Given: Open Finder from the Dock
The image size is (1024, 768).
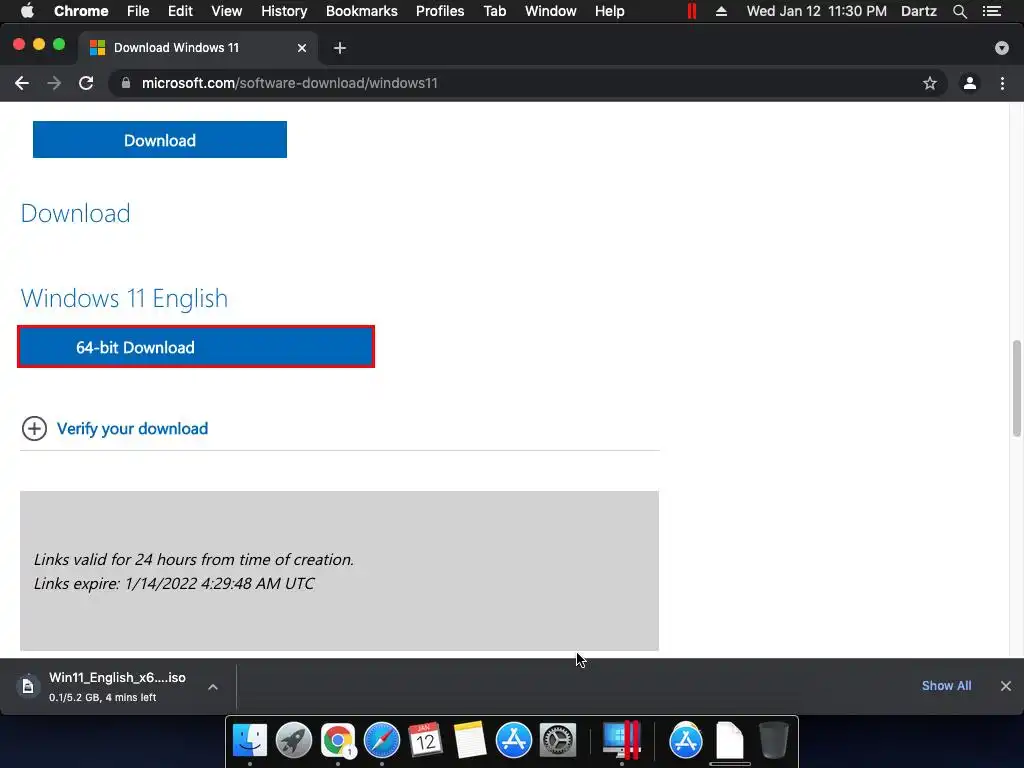Looking at the screenshot, I should pyautogui.click(x=249, y=740).
